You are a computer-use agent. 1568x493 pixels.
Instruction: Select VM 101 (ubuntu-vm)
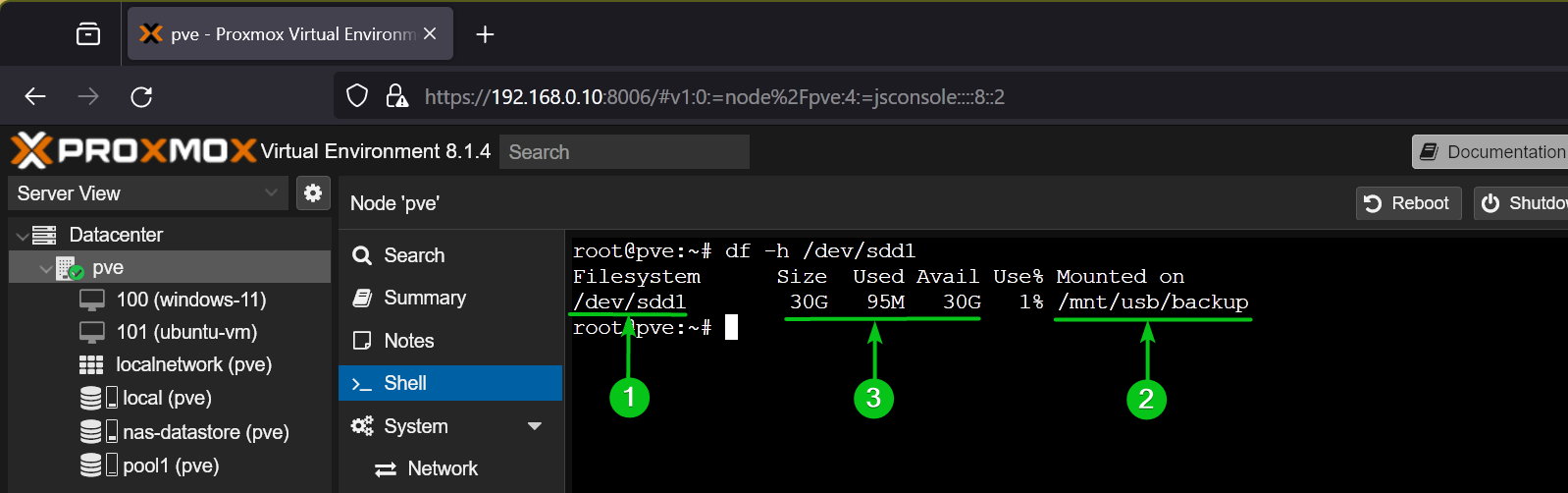(x=170, y=332)
